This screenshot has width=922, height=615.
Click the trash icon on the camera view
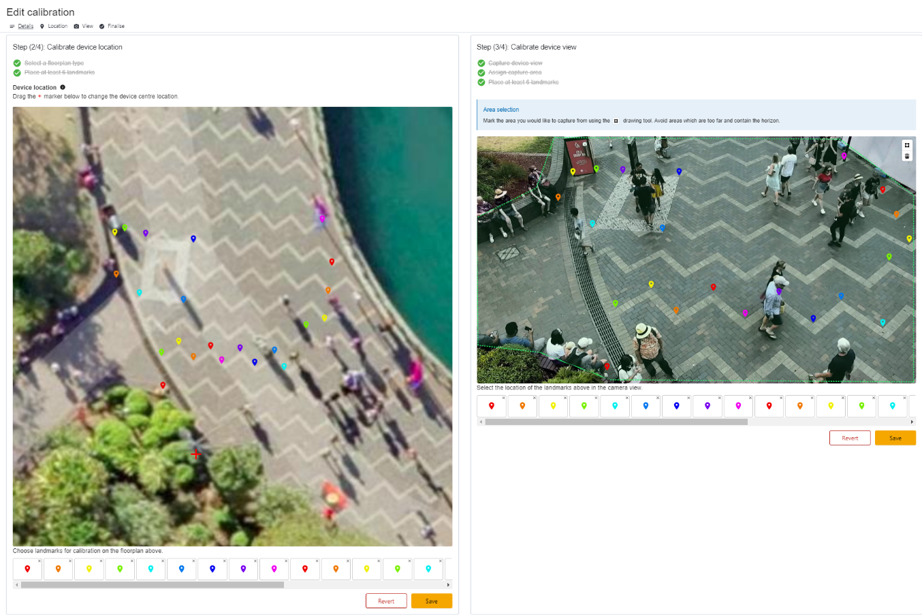907,156
